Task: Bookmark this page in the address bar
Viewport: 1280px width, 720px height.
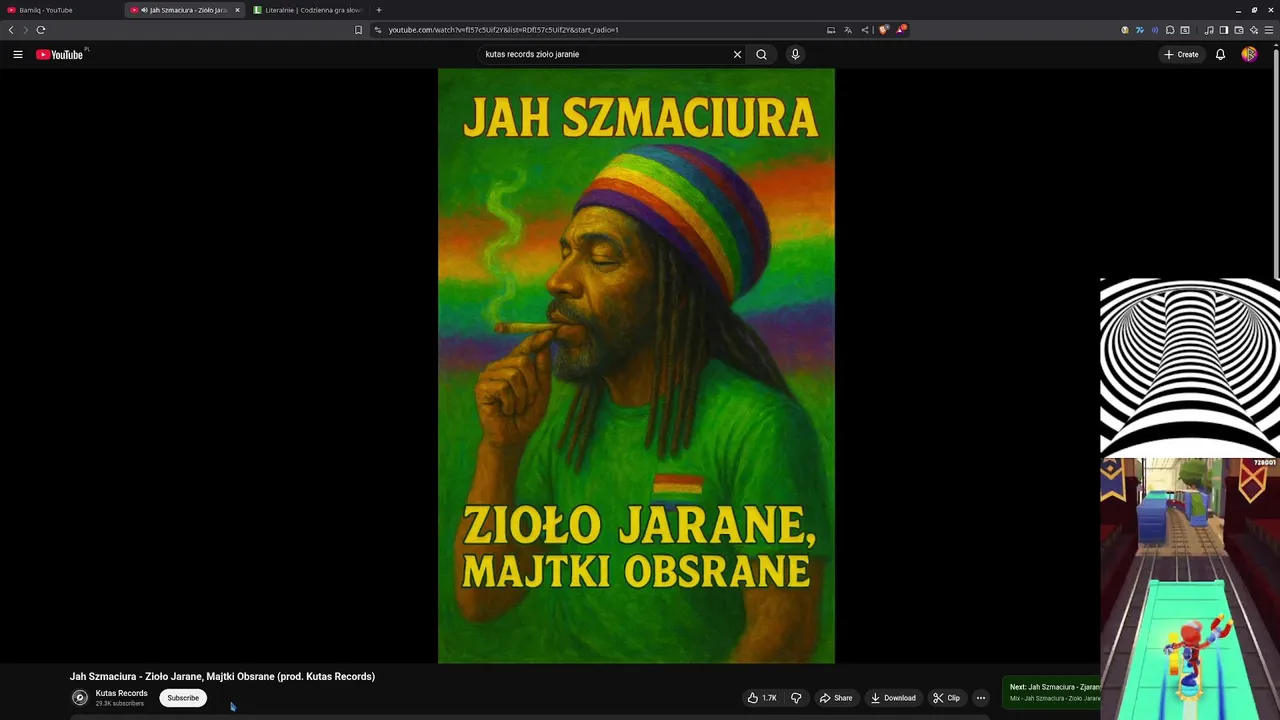Action: pyautogui.click(x=358, y=30)
